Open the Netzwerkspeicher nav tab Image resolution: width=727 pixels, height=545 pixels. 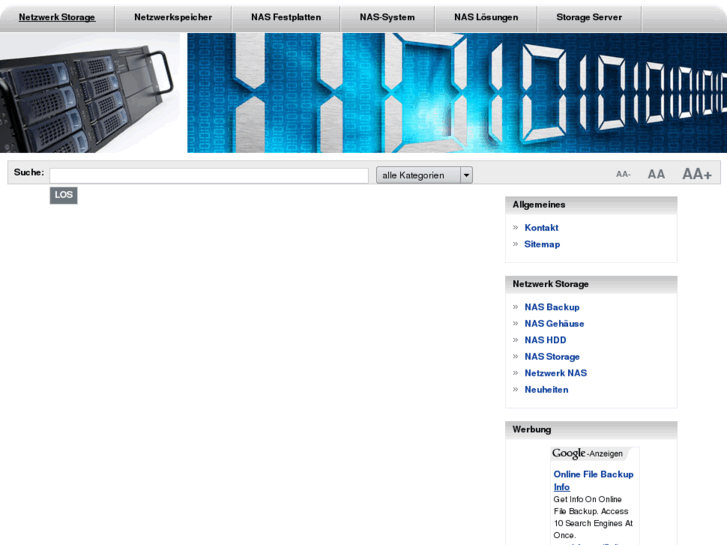click(173, 18)
